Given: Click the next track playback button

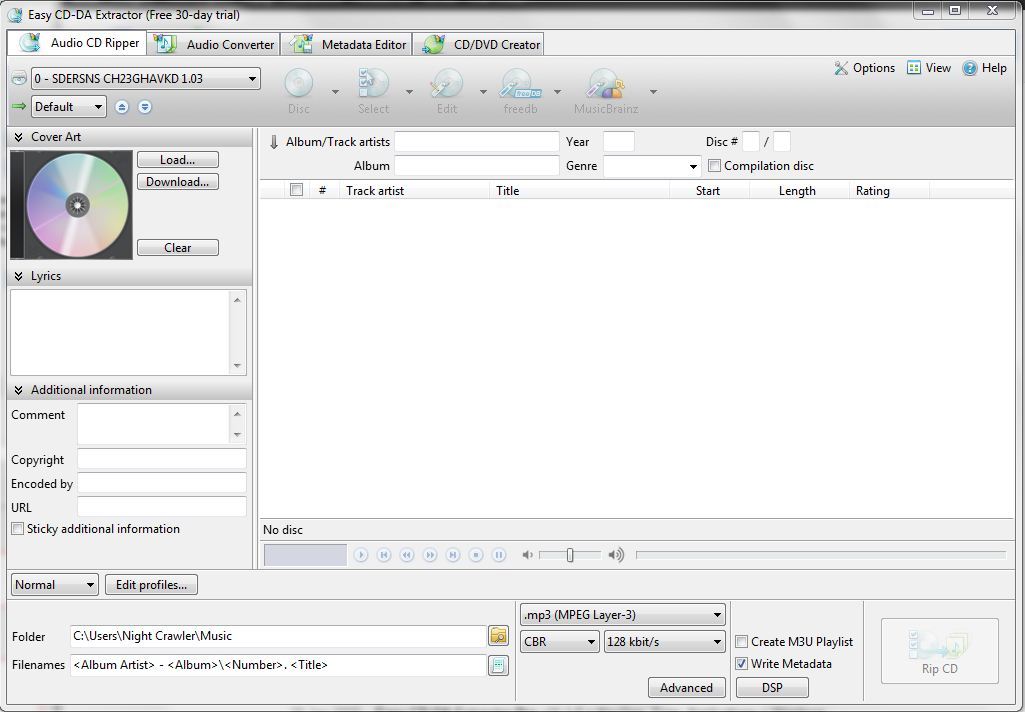Looking at the screenshot, I should 452,555.
